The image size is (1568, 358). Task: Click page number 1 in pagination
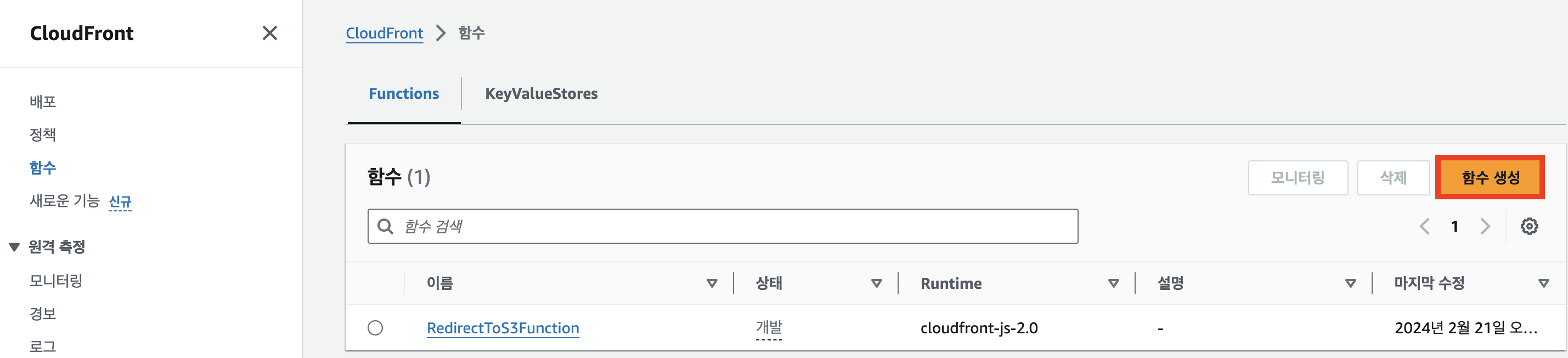tap(1454, 226)
